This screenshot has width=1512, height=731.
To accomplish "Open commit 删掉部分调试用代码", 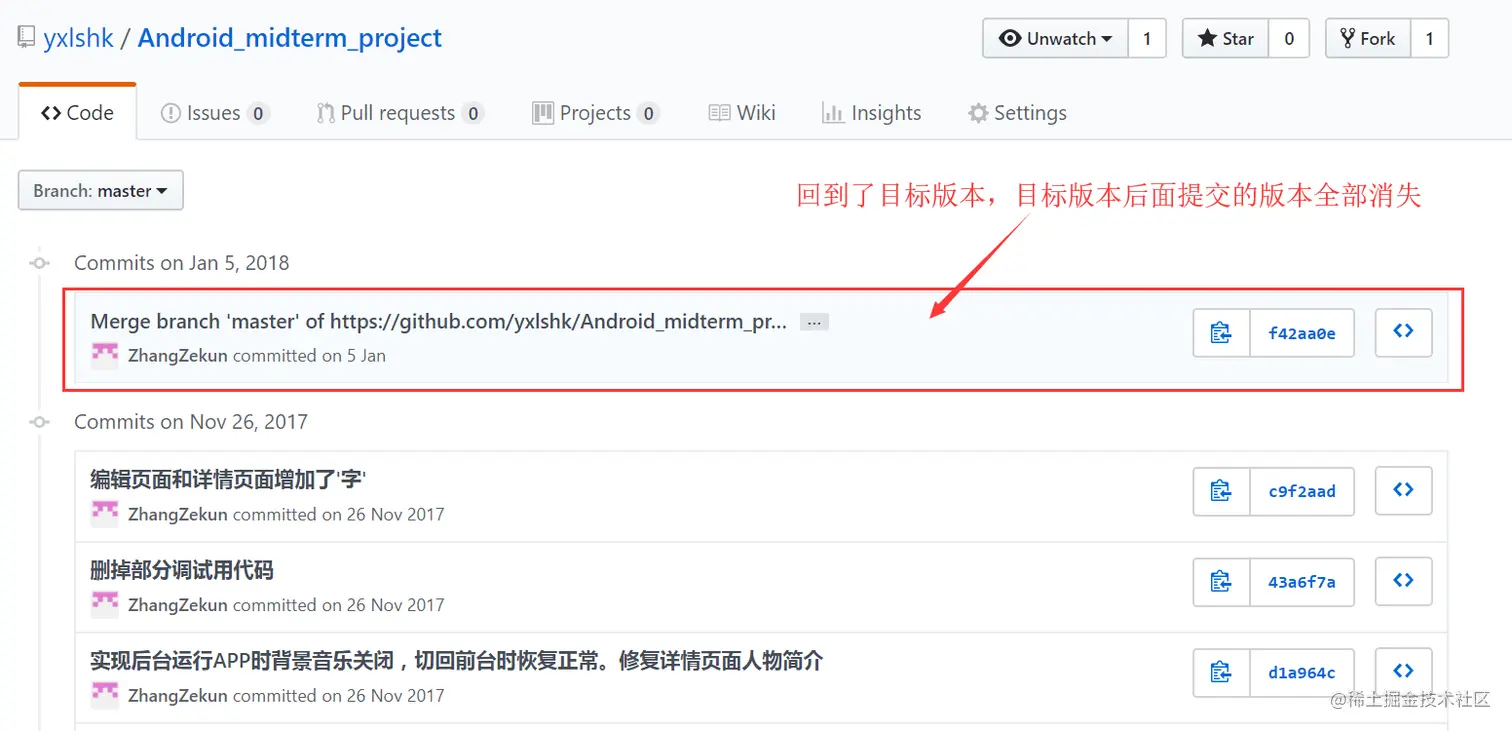I will coord(181,571).
